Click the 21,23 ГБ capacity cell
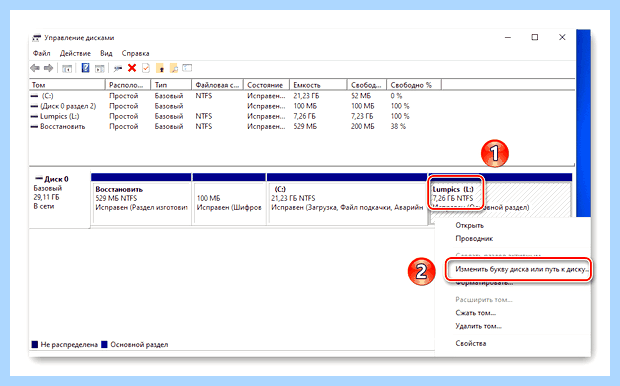 click(306, 96)
